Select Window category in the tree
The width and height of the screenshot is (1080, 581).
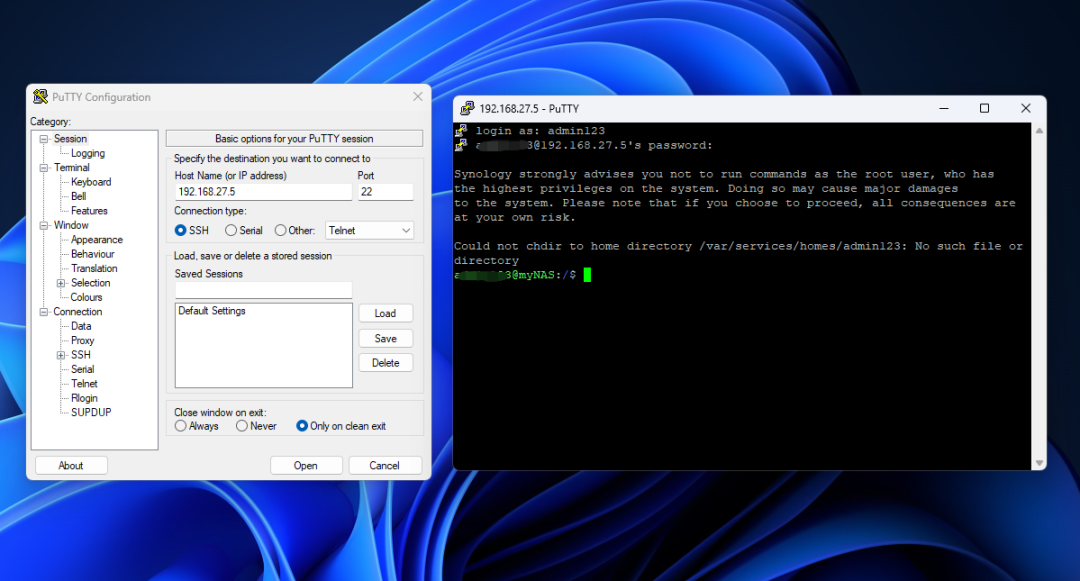tap(71, 226)
